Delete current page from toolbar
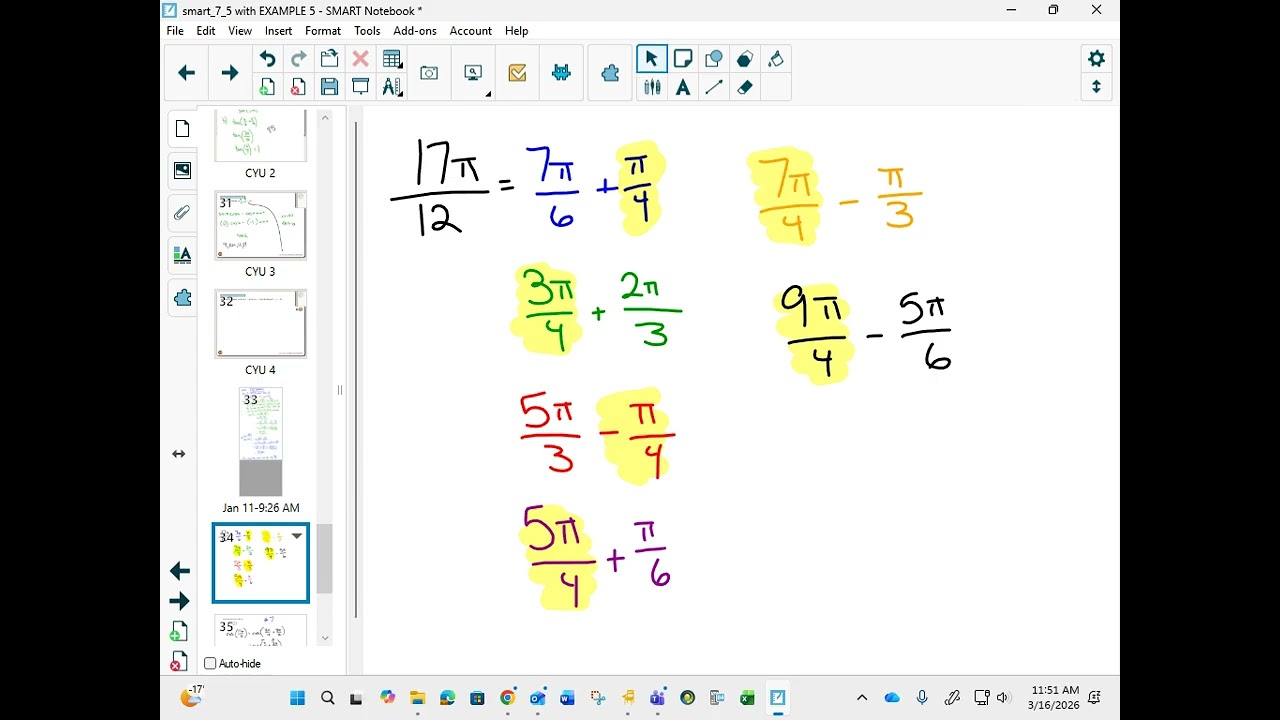Screen dimensions: 1280x720 (298, 87)
